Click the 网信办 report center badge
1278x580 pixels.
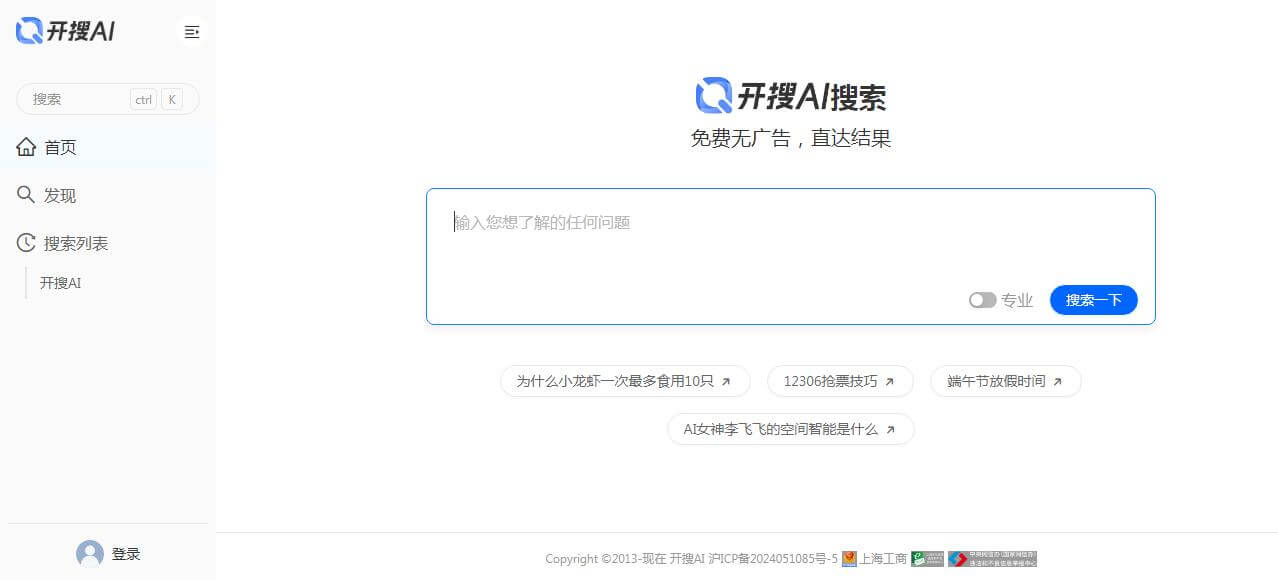click(993, 559)
